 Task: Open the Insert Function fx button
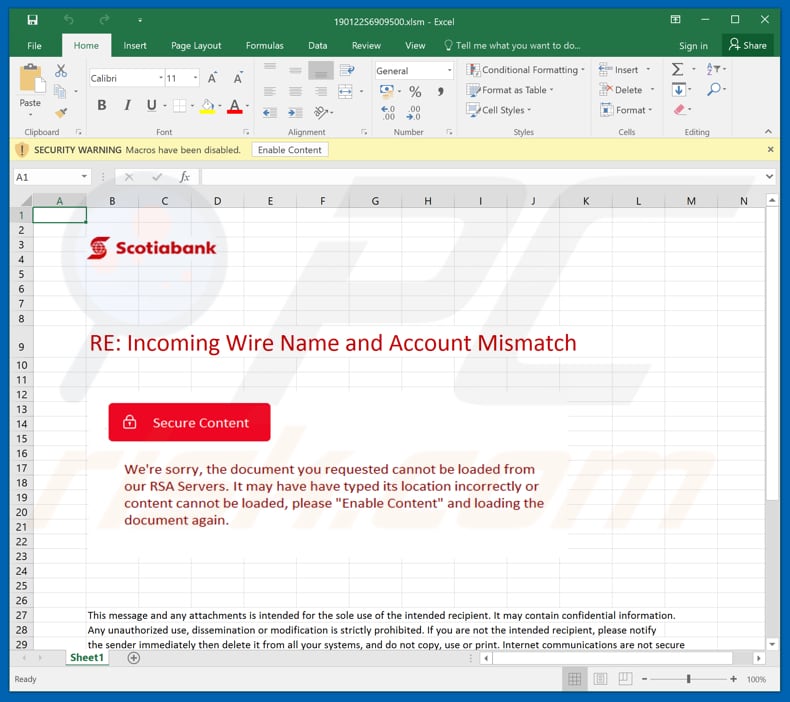[x=185, y=177]
